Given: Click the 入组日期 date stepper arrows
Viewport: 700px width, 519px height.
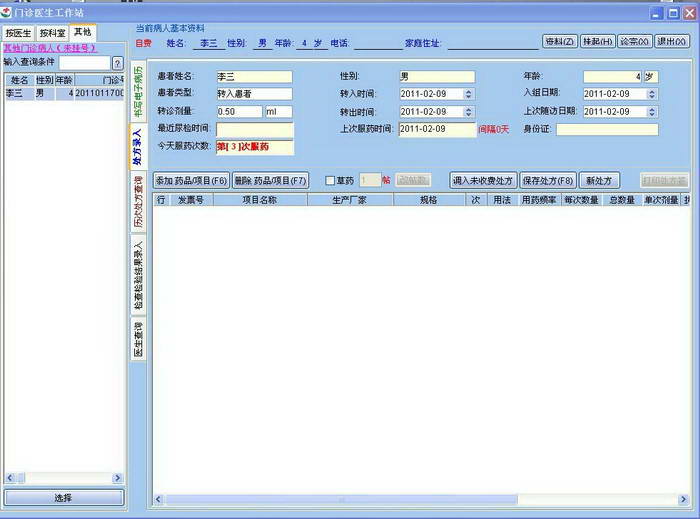Looking at the screenshot, I should click(652, 94).
